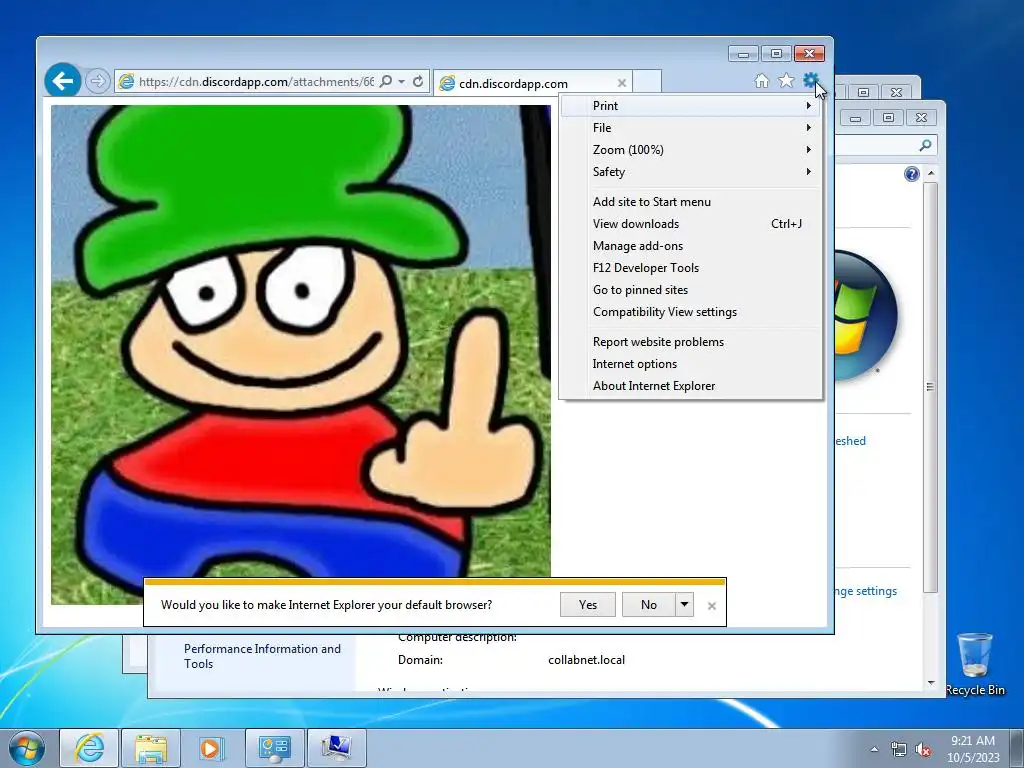Expand the File submenu
This screenshot has height=768, width=1024.
coord(691,128)
